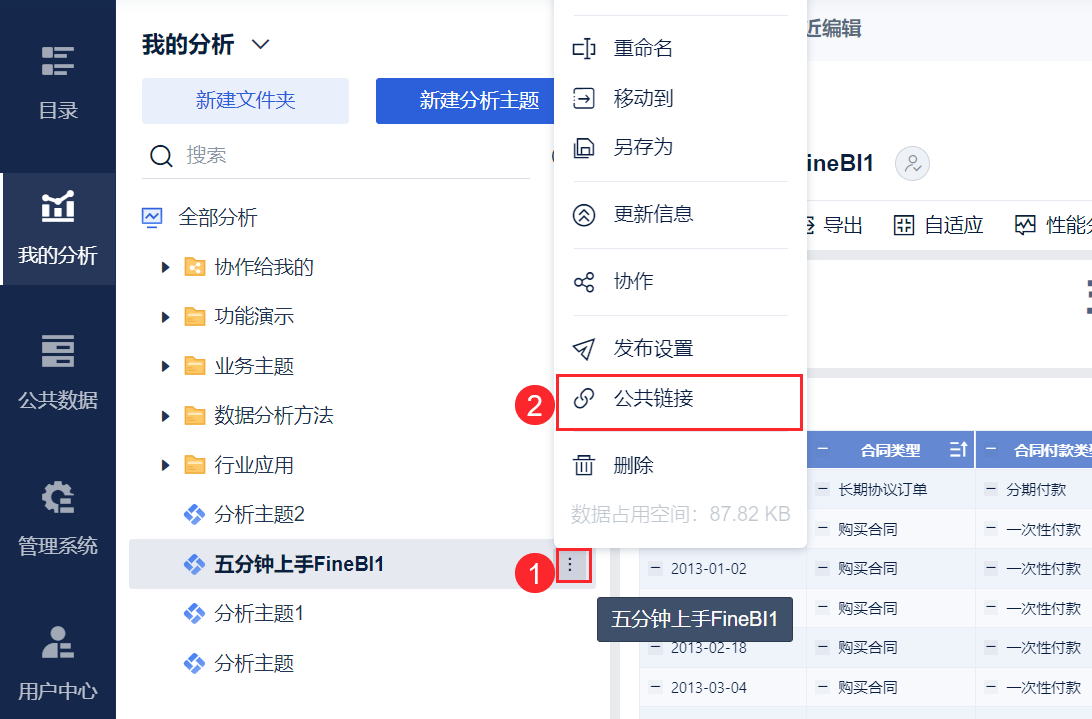Click the 新建文件夹 button
Screen dimensions: 1092x719
(x=245, y=101)
